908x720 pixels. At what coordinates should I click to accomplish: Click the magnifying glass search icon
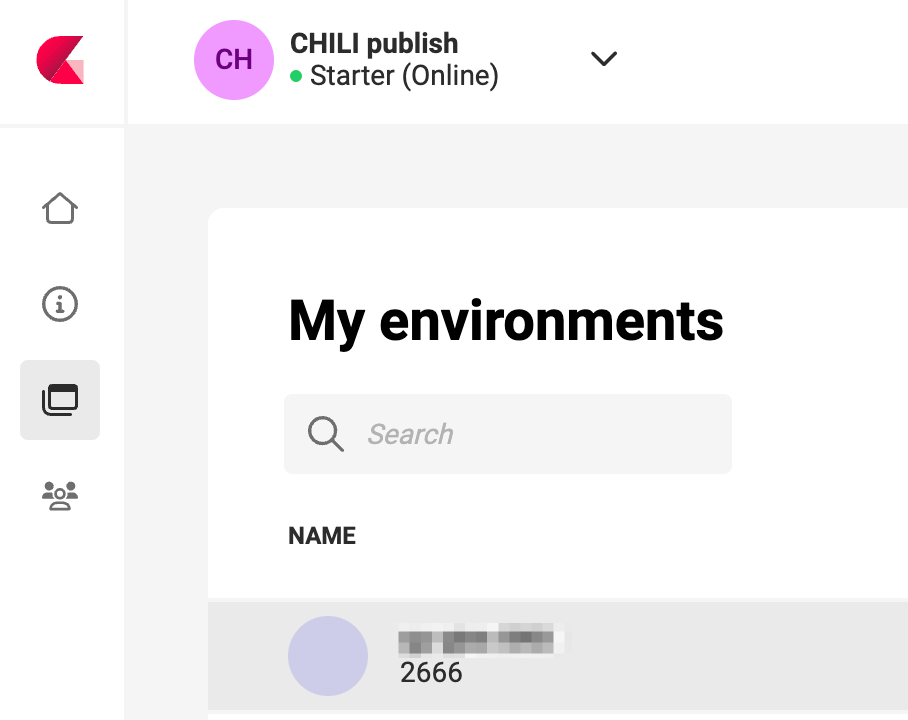pos(325,433)
